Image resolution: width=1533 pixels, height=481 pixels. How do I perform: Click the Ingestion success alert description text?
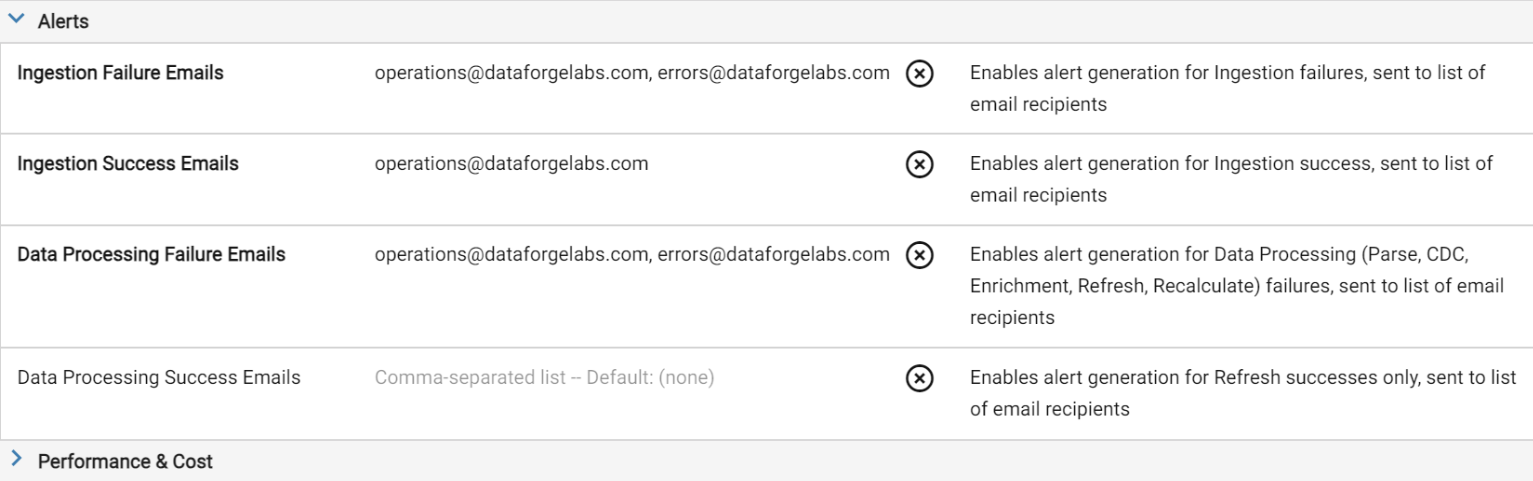1232,179
